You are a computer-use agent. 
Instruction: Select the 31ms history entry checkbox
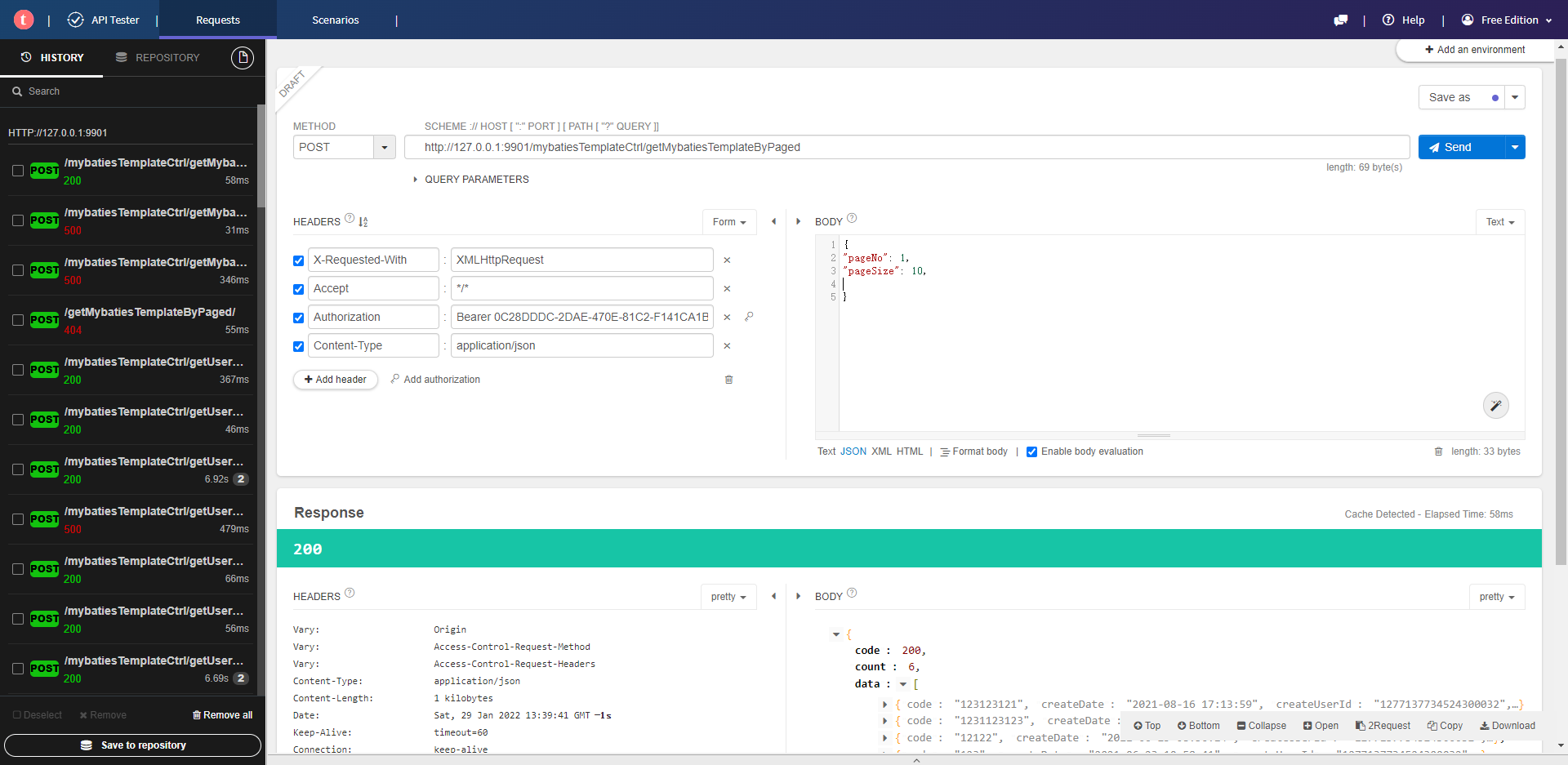point(18,220)
